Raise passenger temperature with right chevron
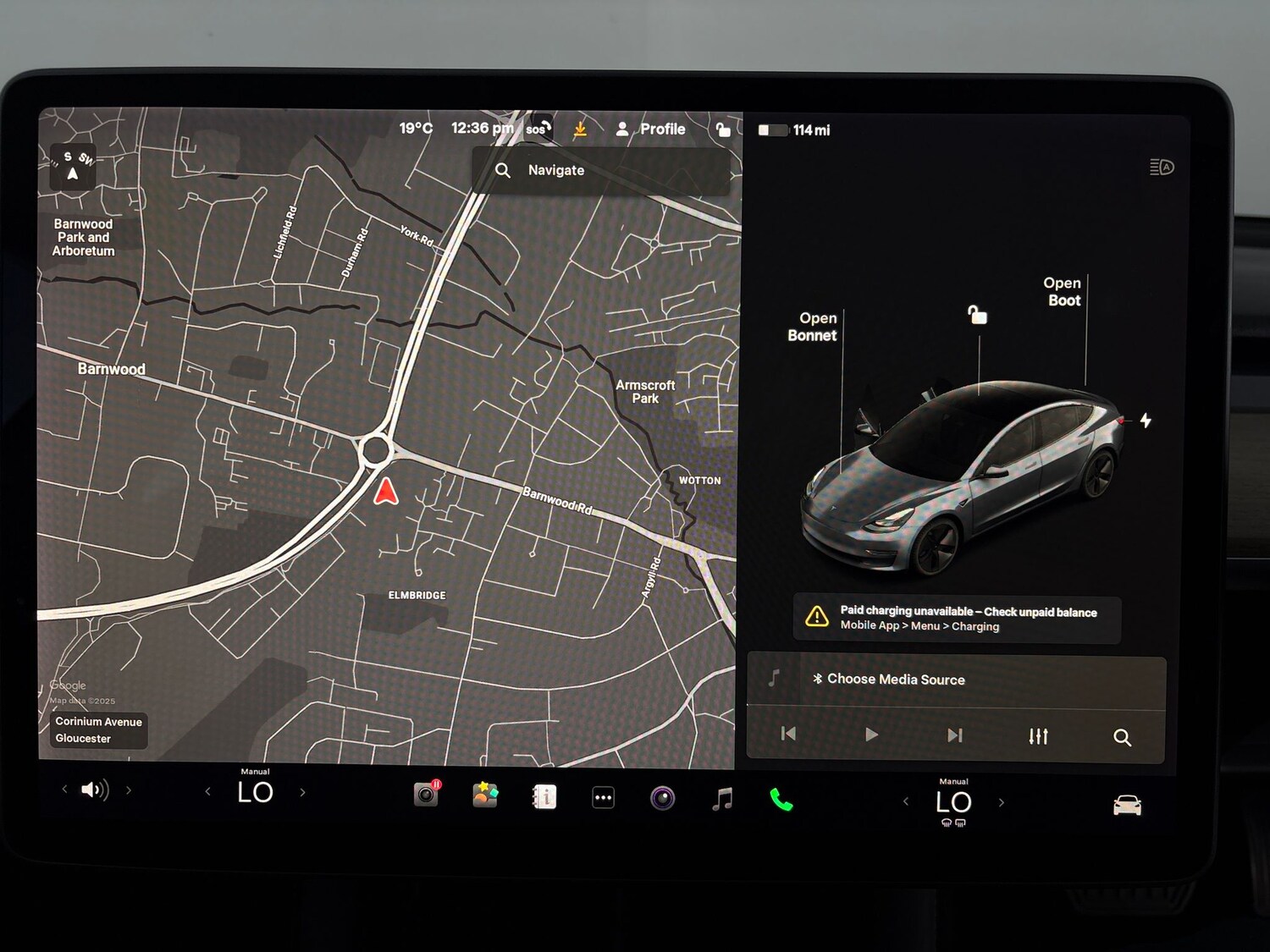 point(1002,802)
